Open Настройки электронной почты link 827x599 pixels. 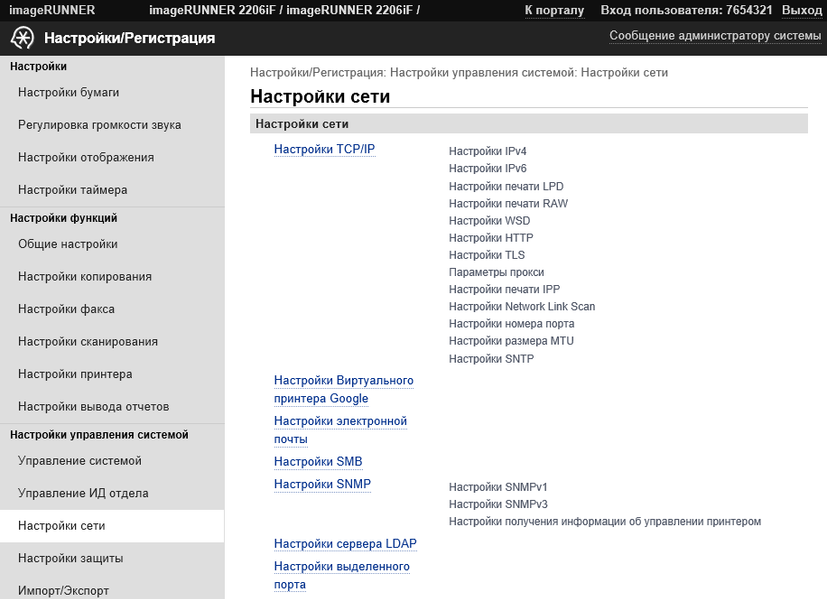pyautogui.click(x=340, y=430)
